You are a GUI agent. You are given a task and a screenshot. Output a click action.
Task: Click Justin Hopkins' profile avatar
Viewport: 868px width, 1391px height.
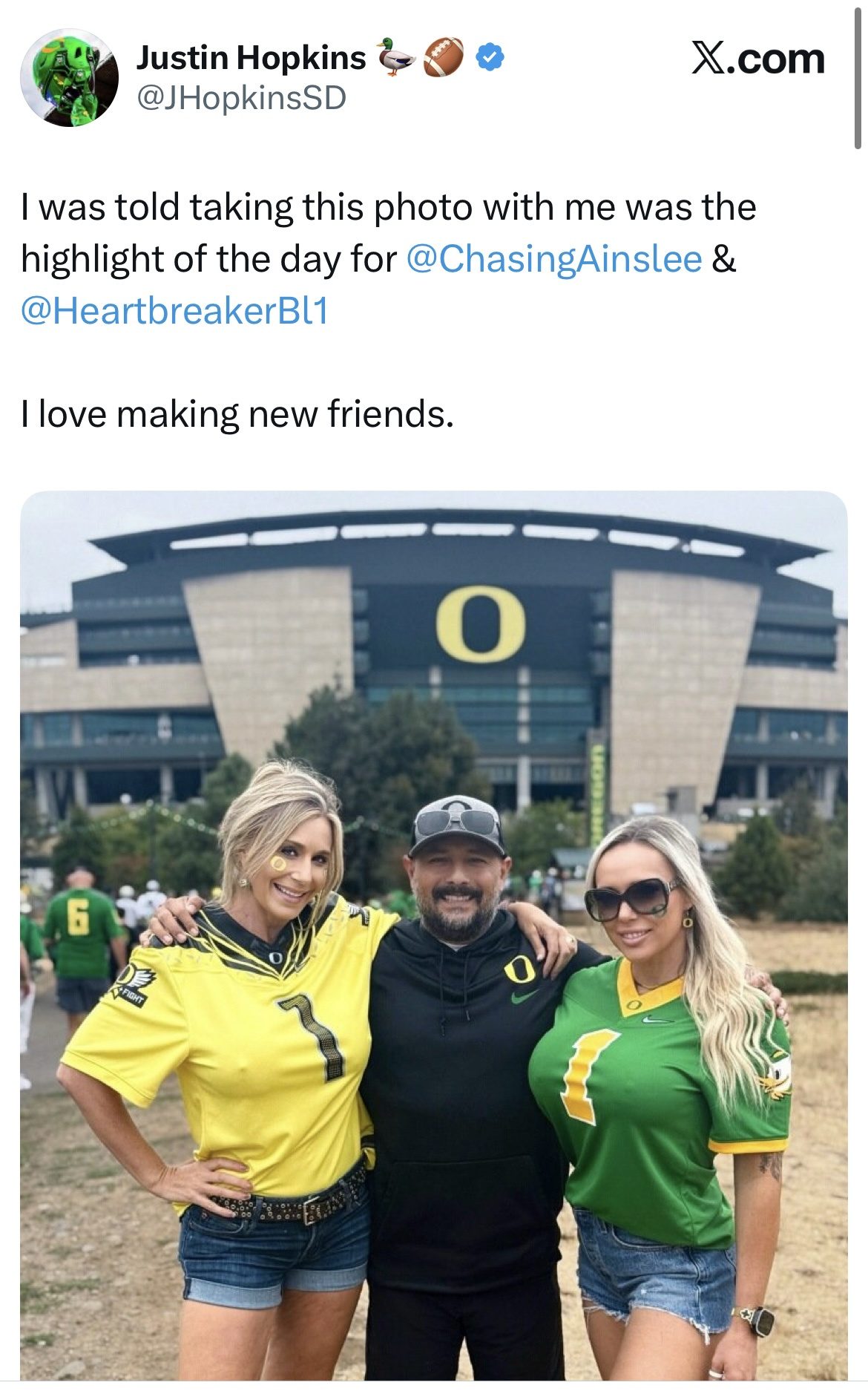click(69, 78)
